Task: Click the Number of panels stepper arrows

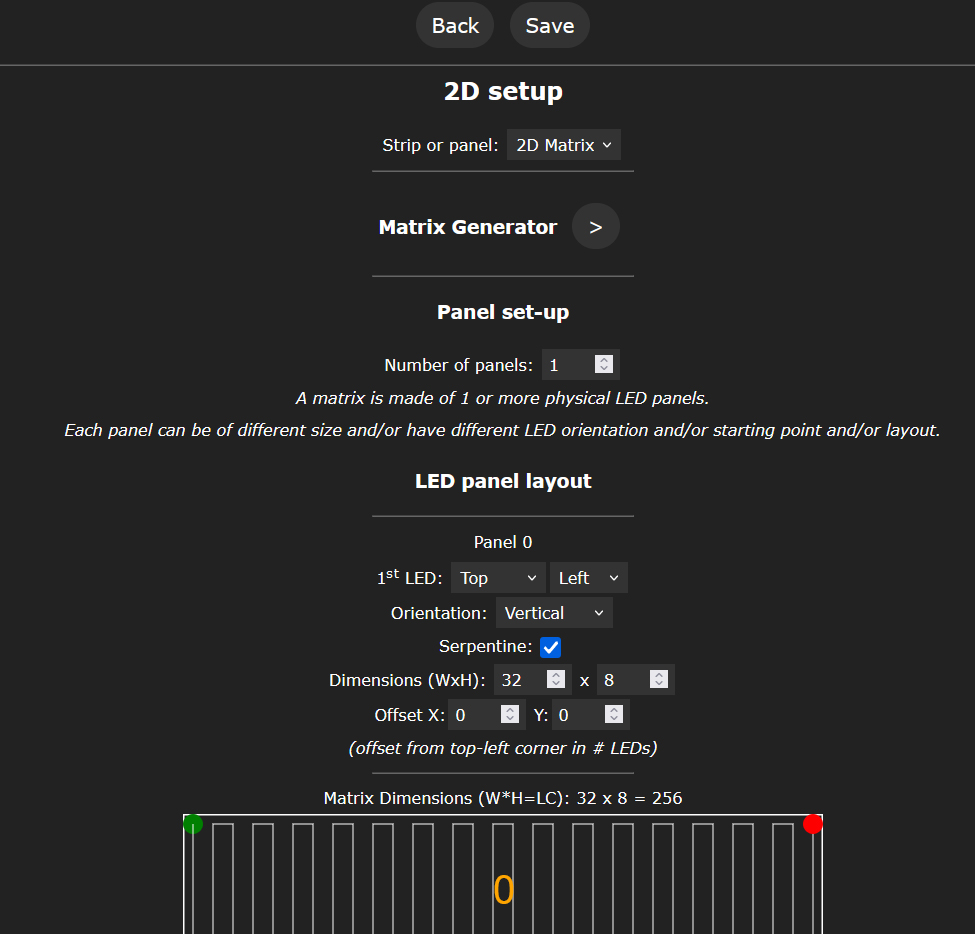Action: point(603,365)
